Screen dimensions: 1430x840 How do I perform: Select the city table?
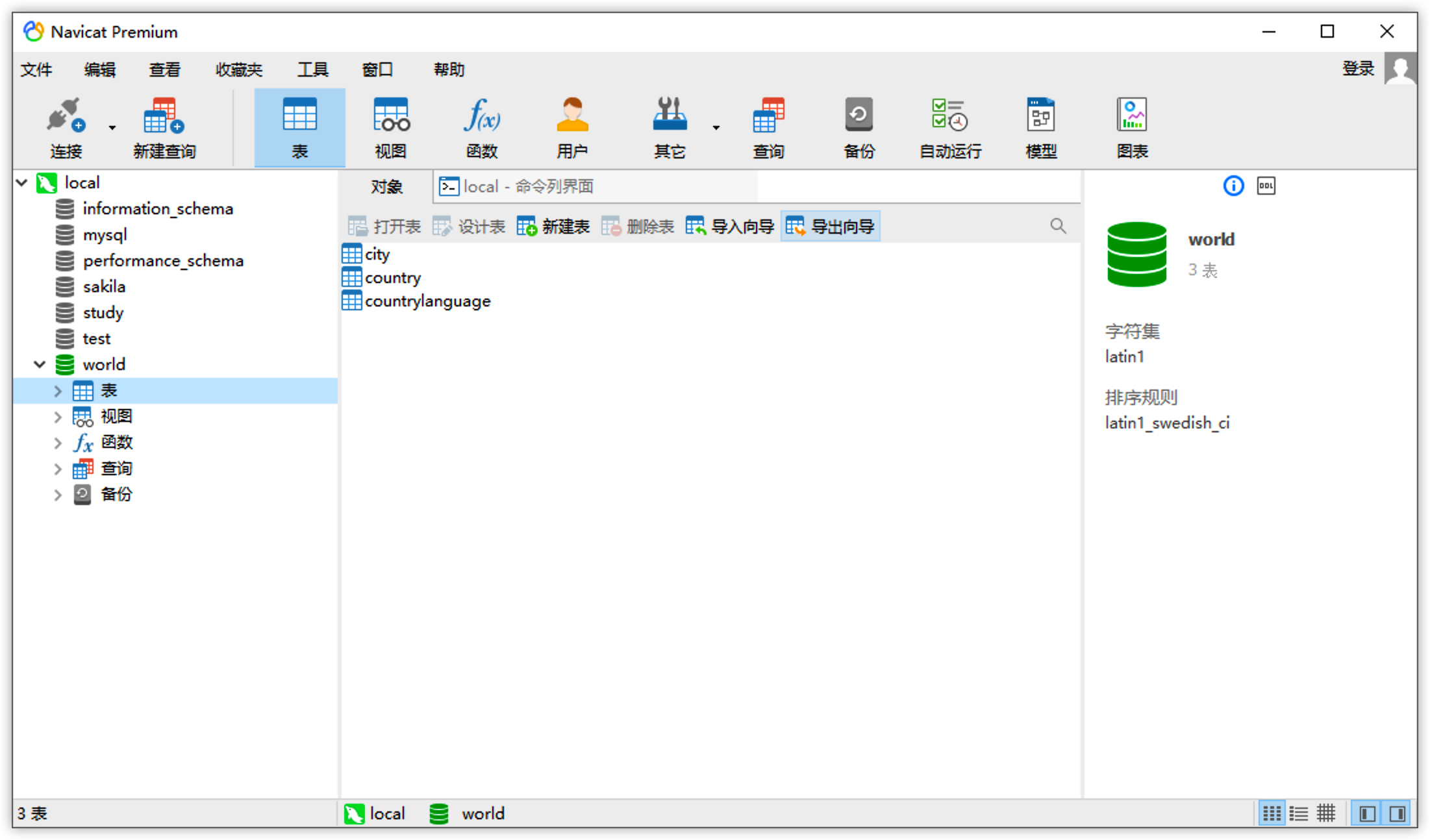click(x=378, y=253)
